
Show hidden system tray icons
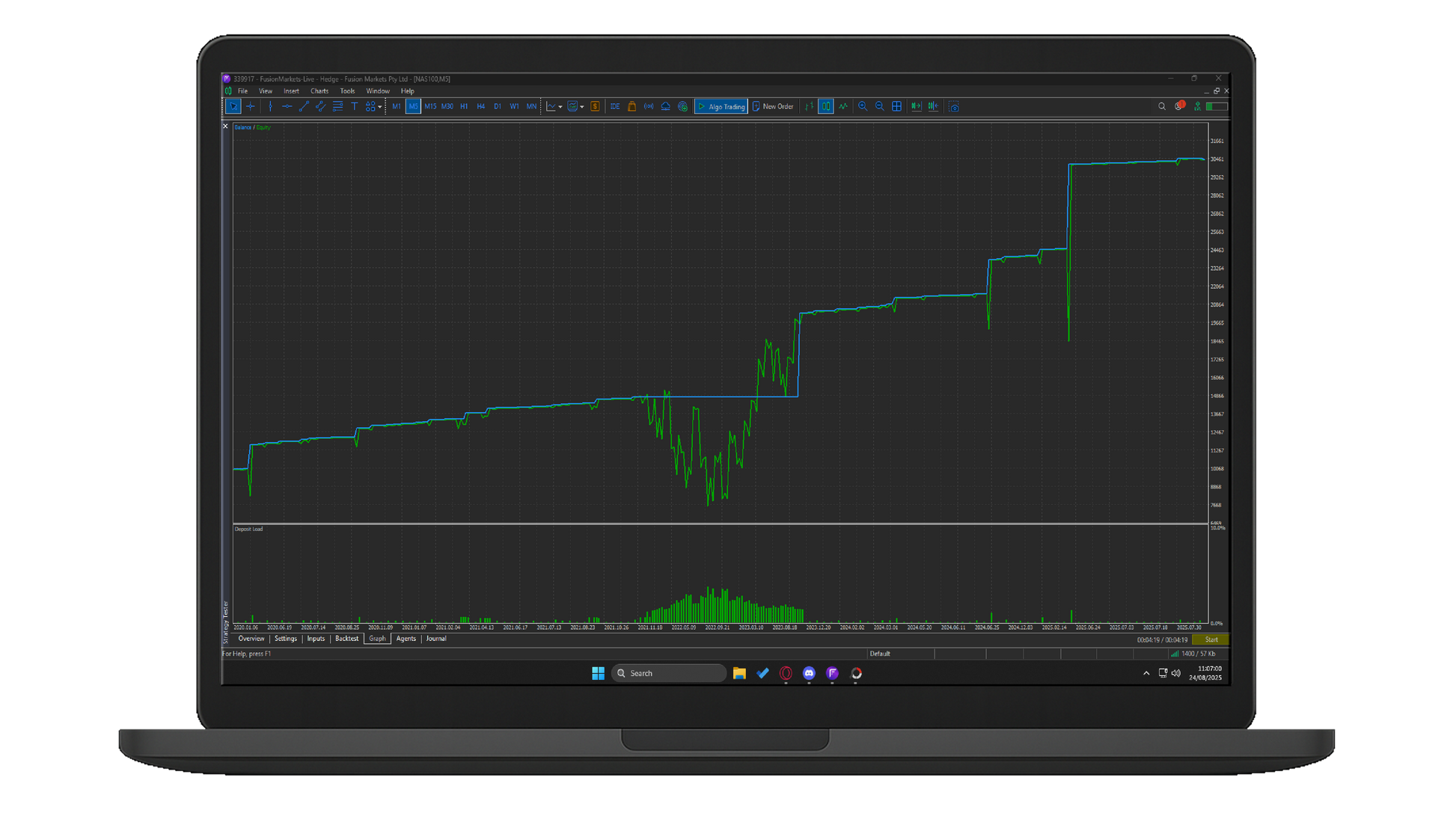(1146, 673)
